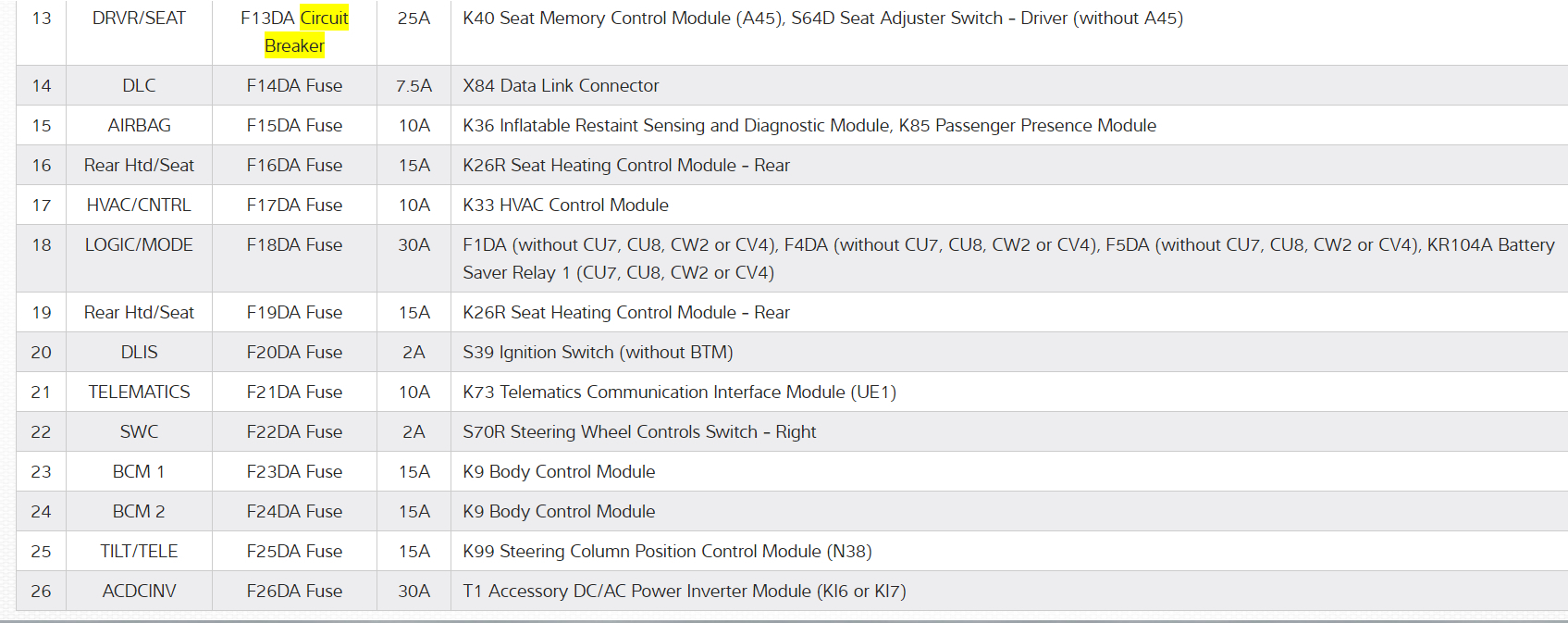Select the TELEMATICS cell
Image resolution: width=1568 pixels, height=623 pixels.
(139, 392)
